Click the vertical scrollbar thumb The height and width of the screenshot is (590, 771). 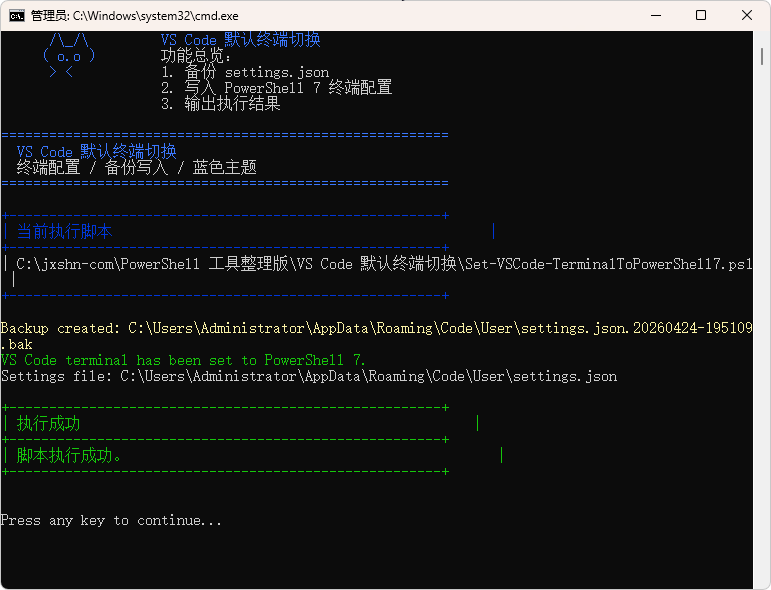(x=762, y=57)
